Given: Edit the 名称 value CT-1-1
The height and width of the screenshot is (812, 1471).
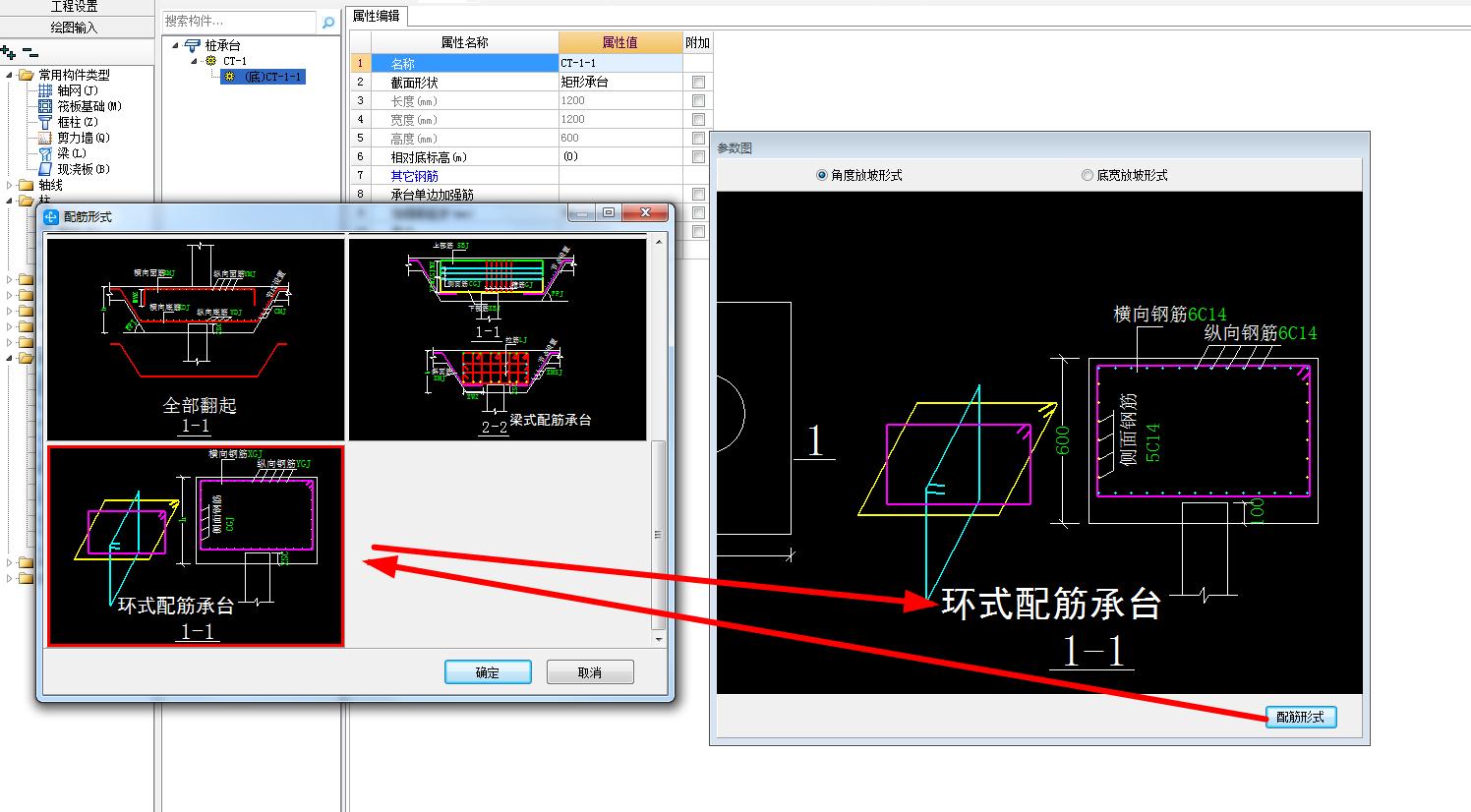Looking at the screenshot, I should pos(620,63).
